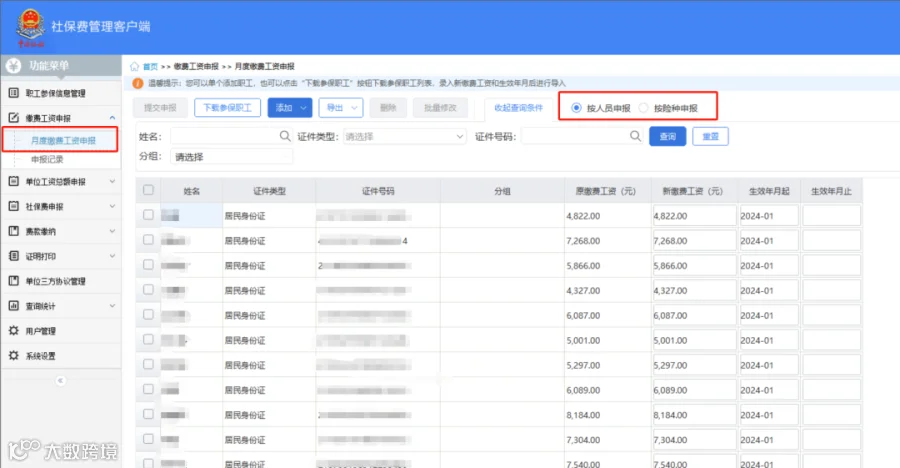Click the home icon in the breadcrumb
This screenshot has width=900, height=468.
coord(134,66)
